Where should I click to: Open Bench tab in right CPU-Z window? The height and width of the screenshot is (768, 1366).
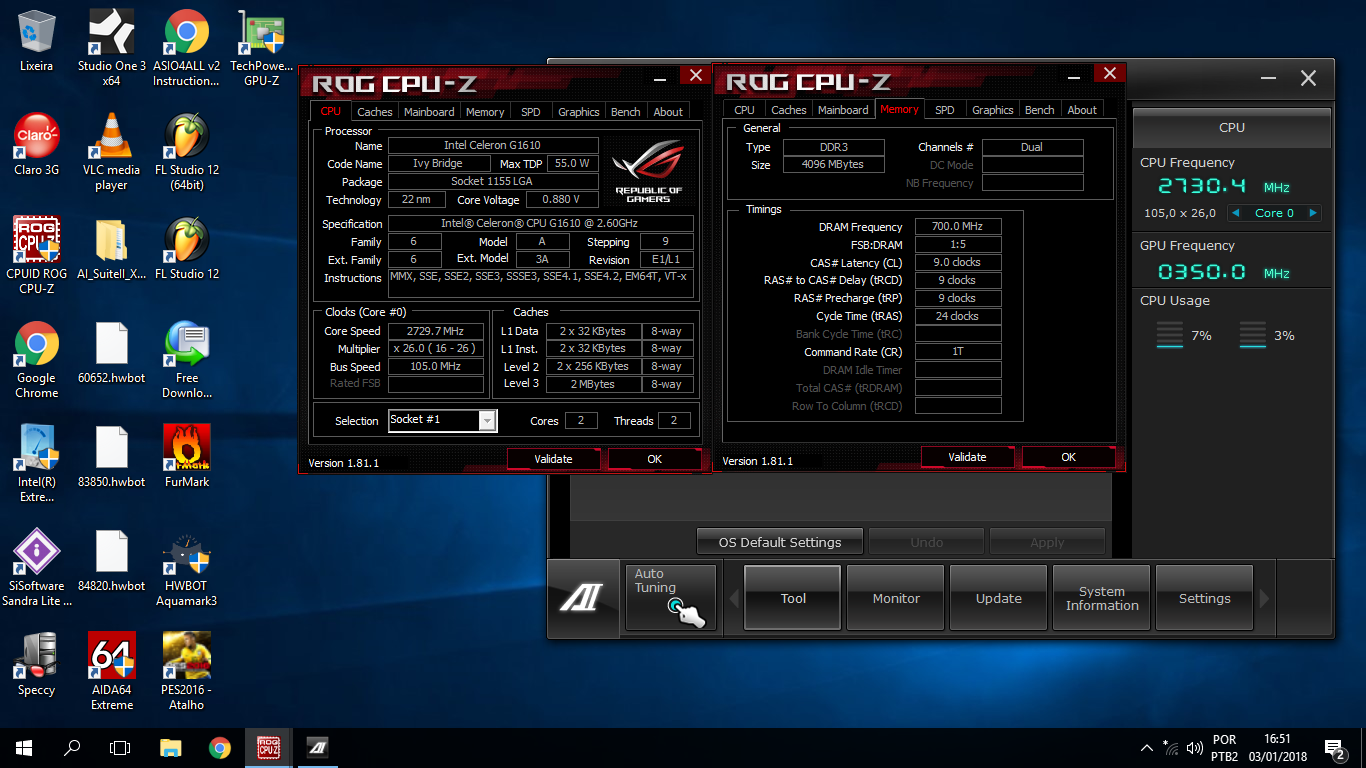[x=1040, y=110]
